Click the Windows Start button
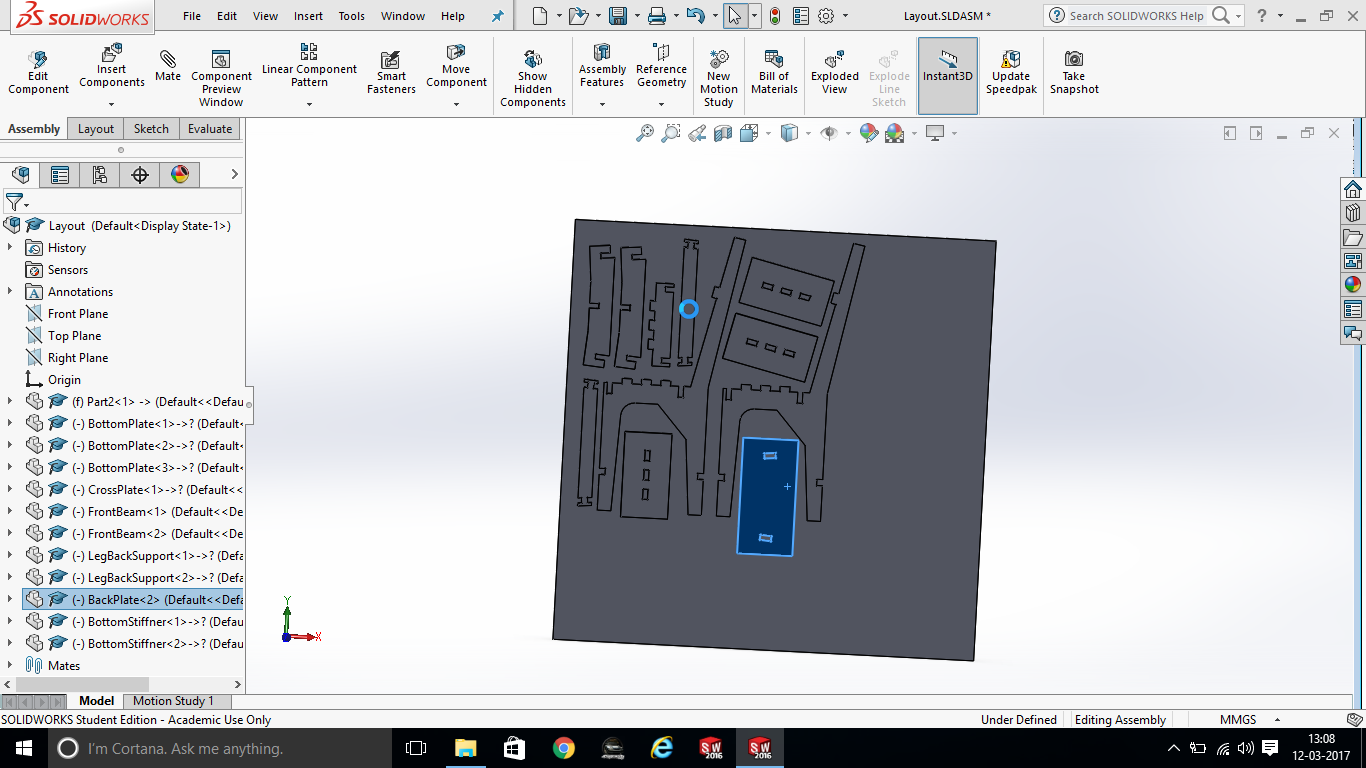The image size is (1366, 768). (x=22, y=748)
